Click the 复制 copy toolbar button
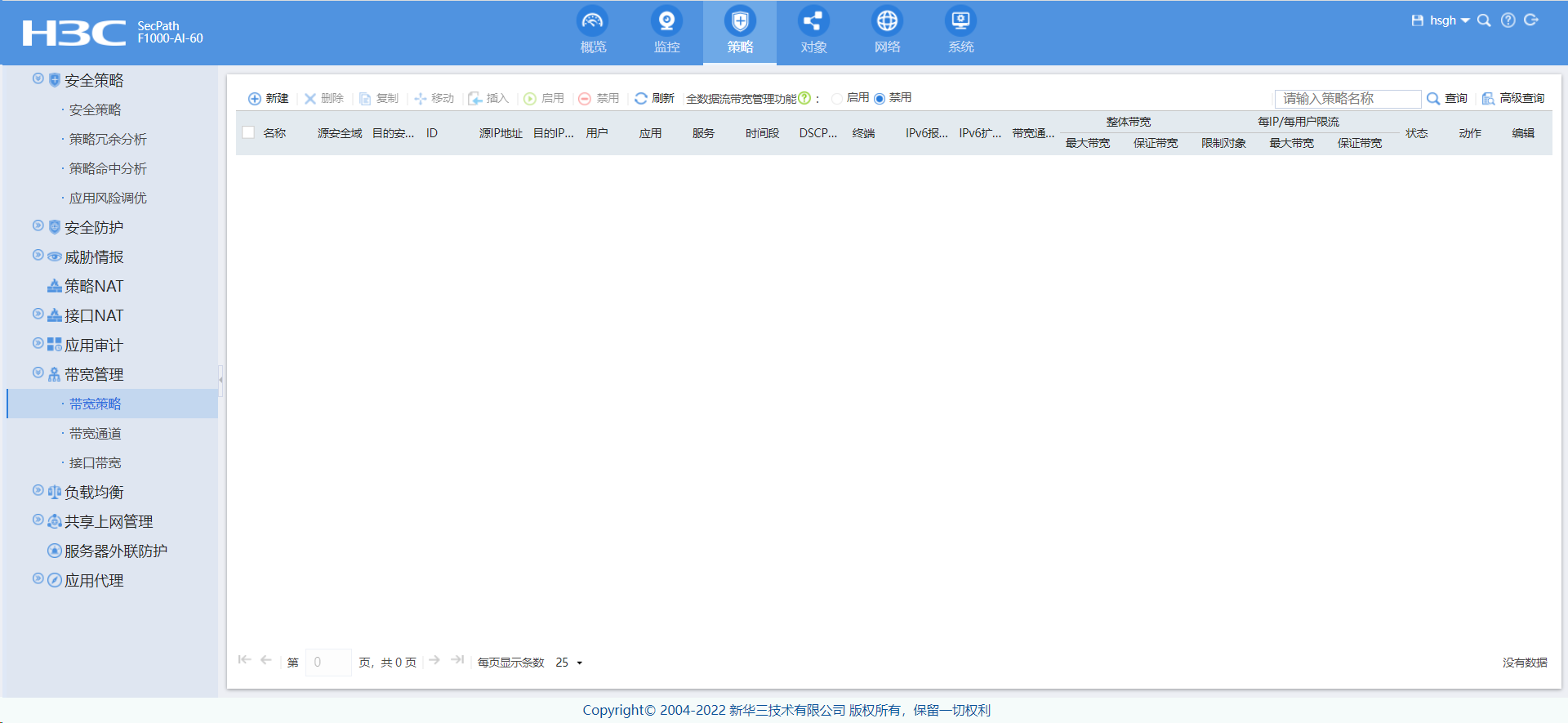 (379, 98)
